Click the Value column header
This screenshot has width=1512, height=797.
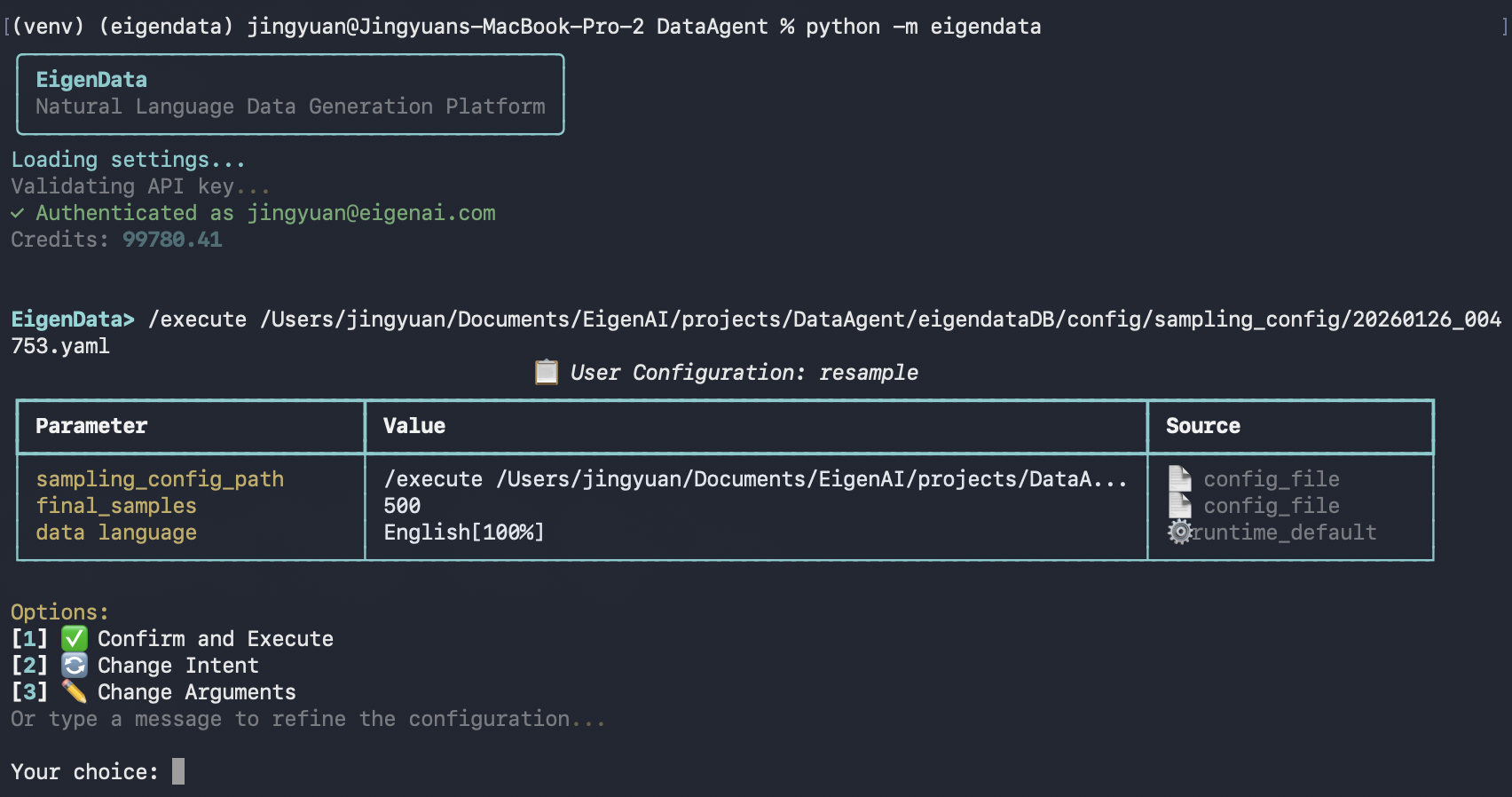[x=414, y=426]
